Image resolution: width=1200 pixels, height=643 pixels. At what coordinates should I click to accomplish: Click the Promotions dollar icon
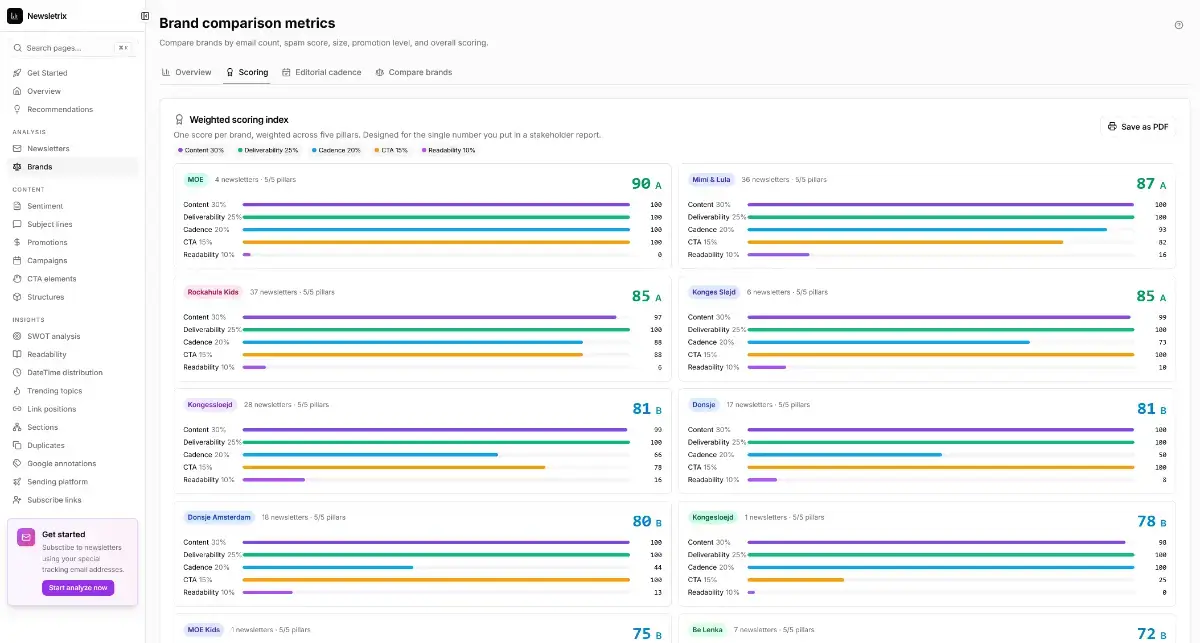(x=17, y=242)
